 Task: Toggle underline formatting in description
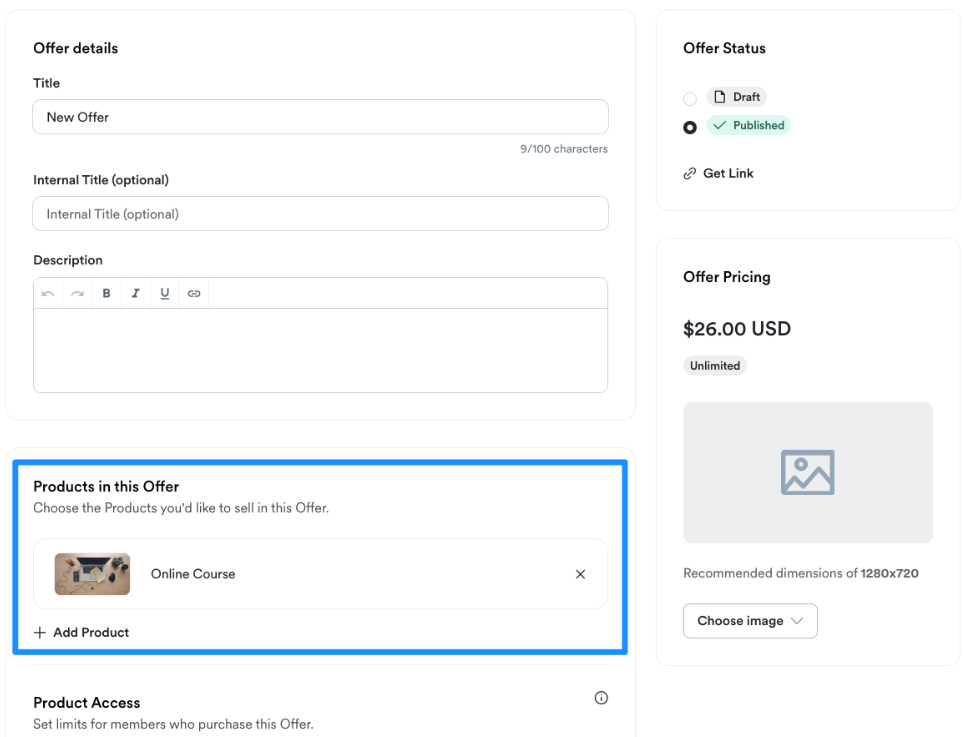click(x=165, y=294)
